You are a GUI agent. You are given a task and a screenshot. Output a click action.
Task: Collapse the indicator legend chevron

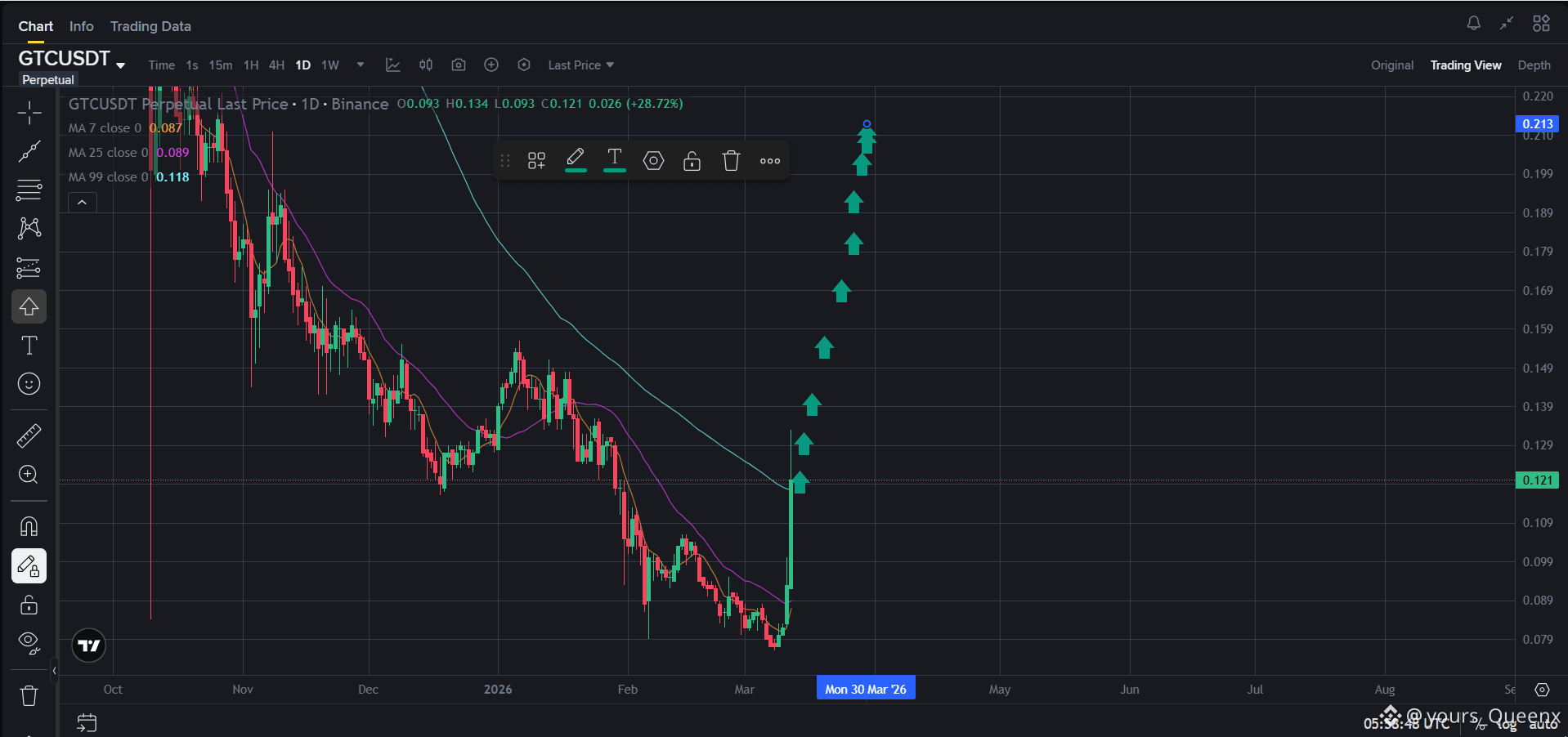pos(83,202)
